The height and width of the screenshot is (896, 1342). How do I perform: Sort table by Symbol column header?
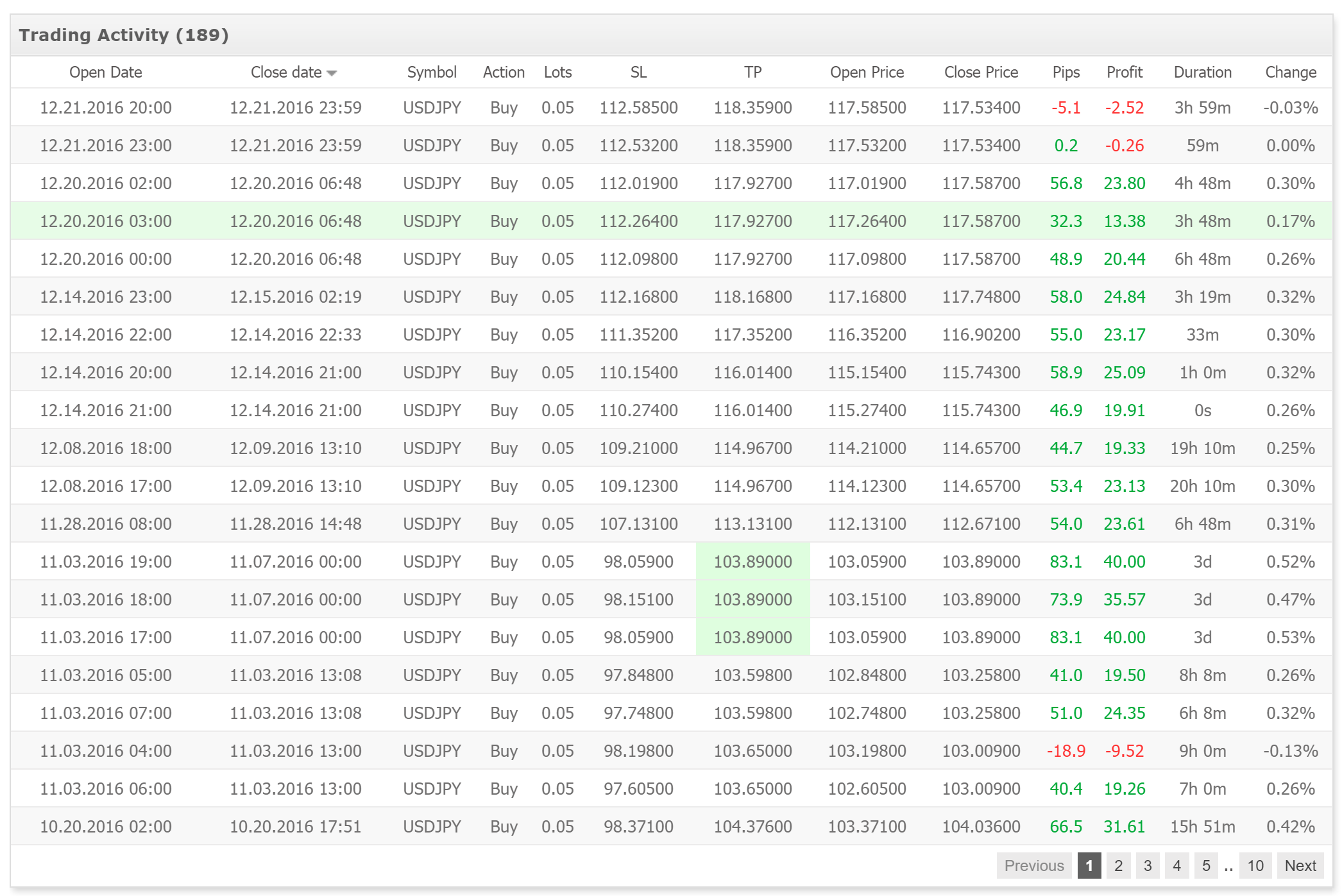[x=432, y=72]
